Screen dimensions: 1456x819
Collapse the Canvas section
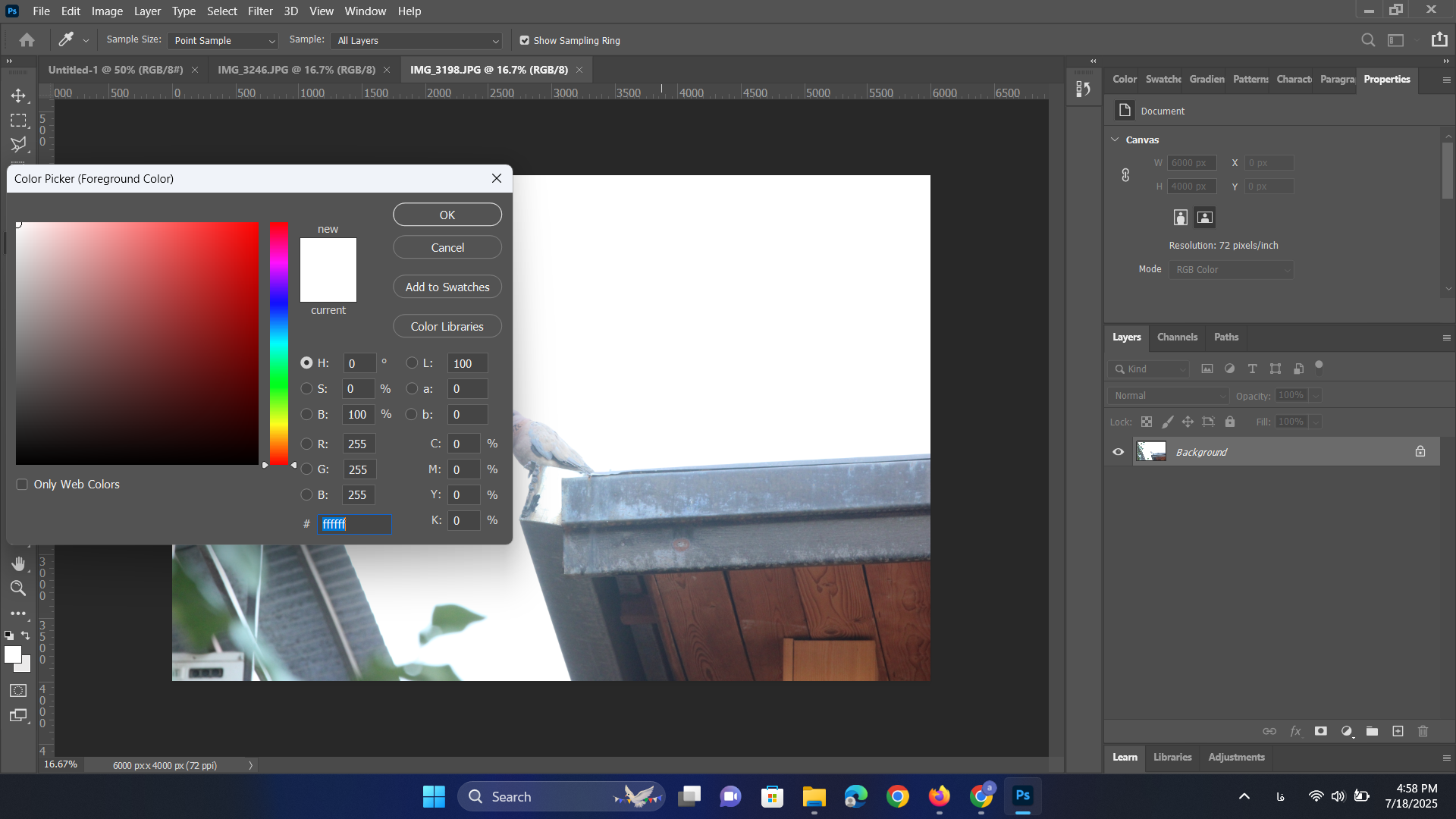(1115, 140)
